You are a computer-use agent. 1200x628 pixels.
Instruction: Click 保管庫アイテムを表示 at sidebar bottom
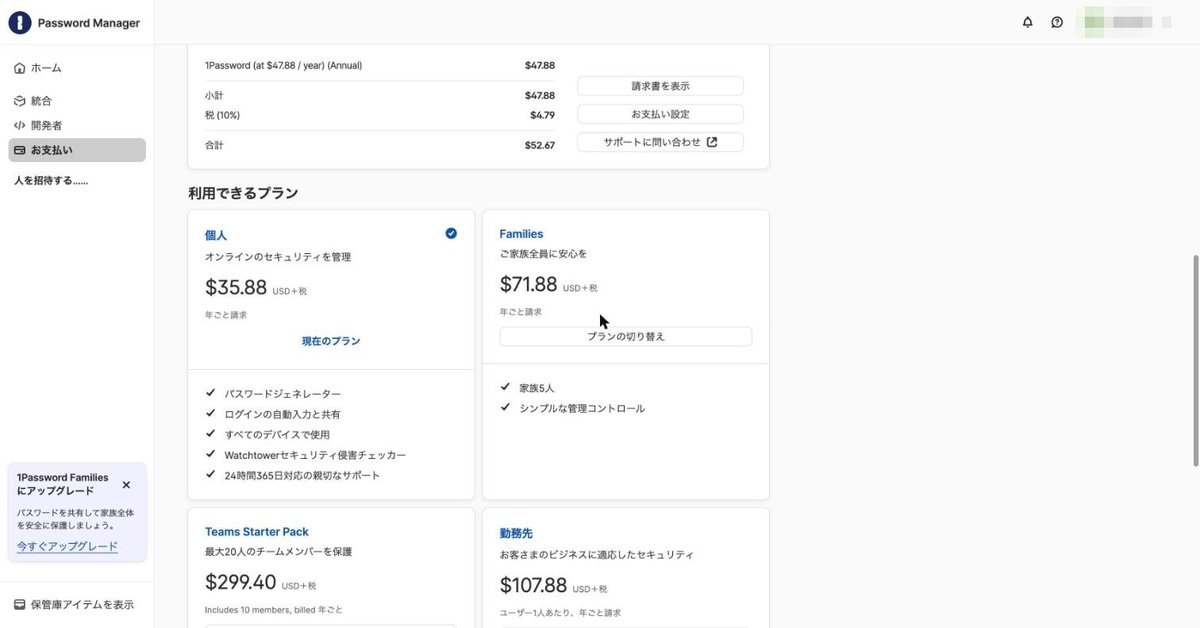tap(74, 605)
